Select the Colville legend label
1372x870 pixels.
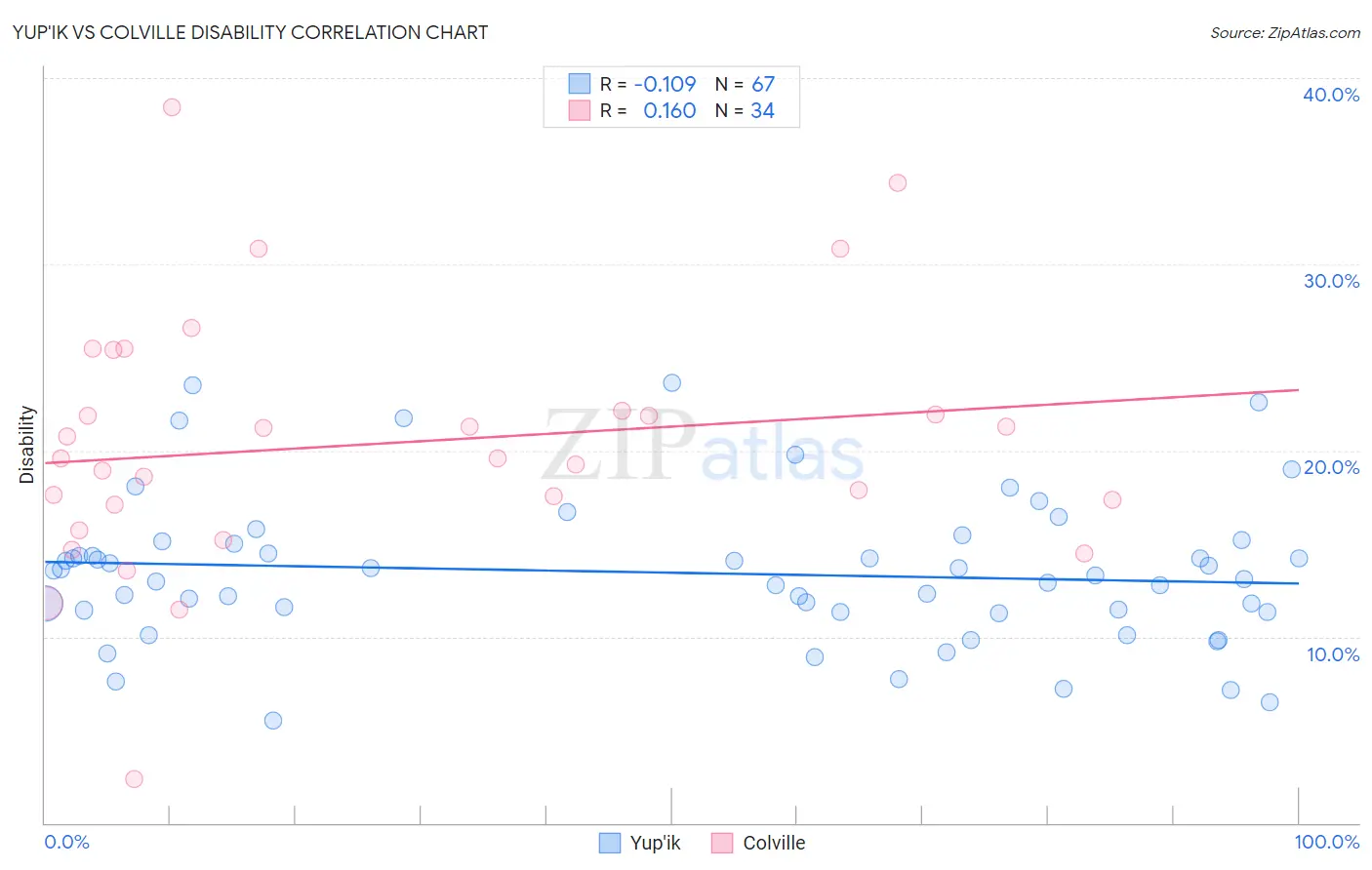[774, 843]
